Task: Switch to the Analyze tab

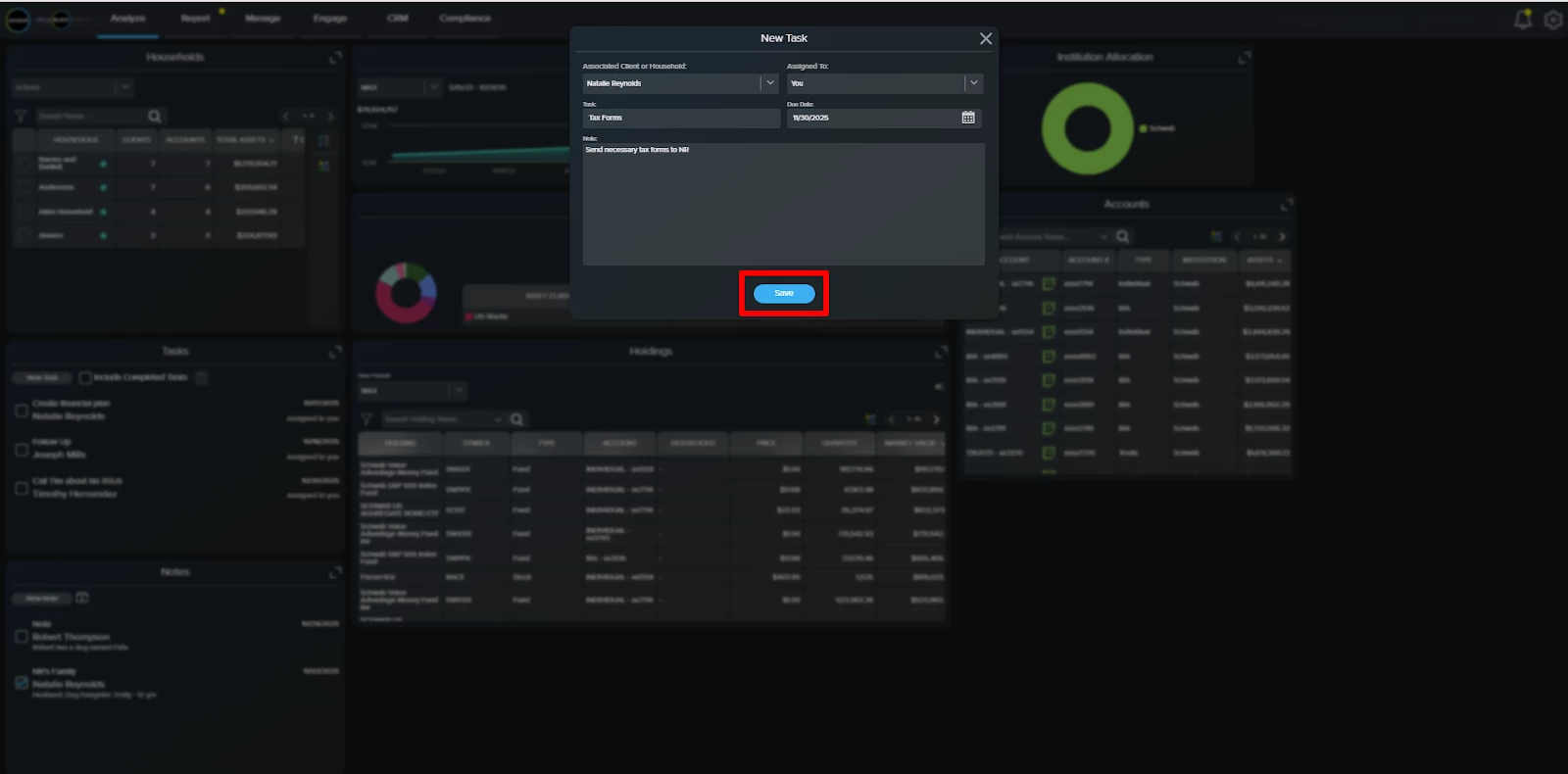Action: (x=127, y=19)
